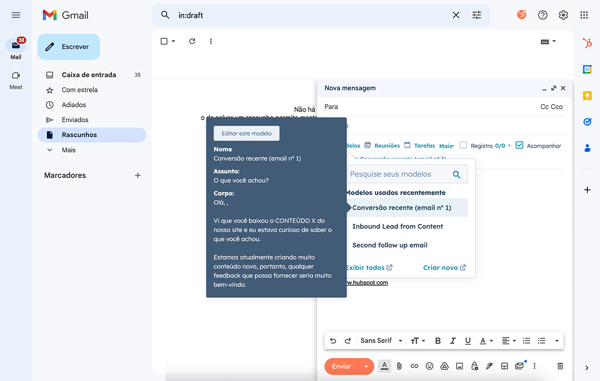Screen dimensions: 600x381
Task: Insert a photo into the message
Action: click(x=459, y=366)
